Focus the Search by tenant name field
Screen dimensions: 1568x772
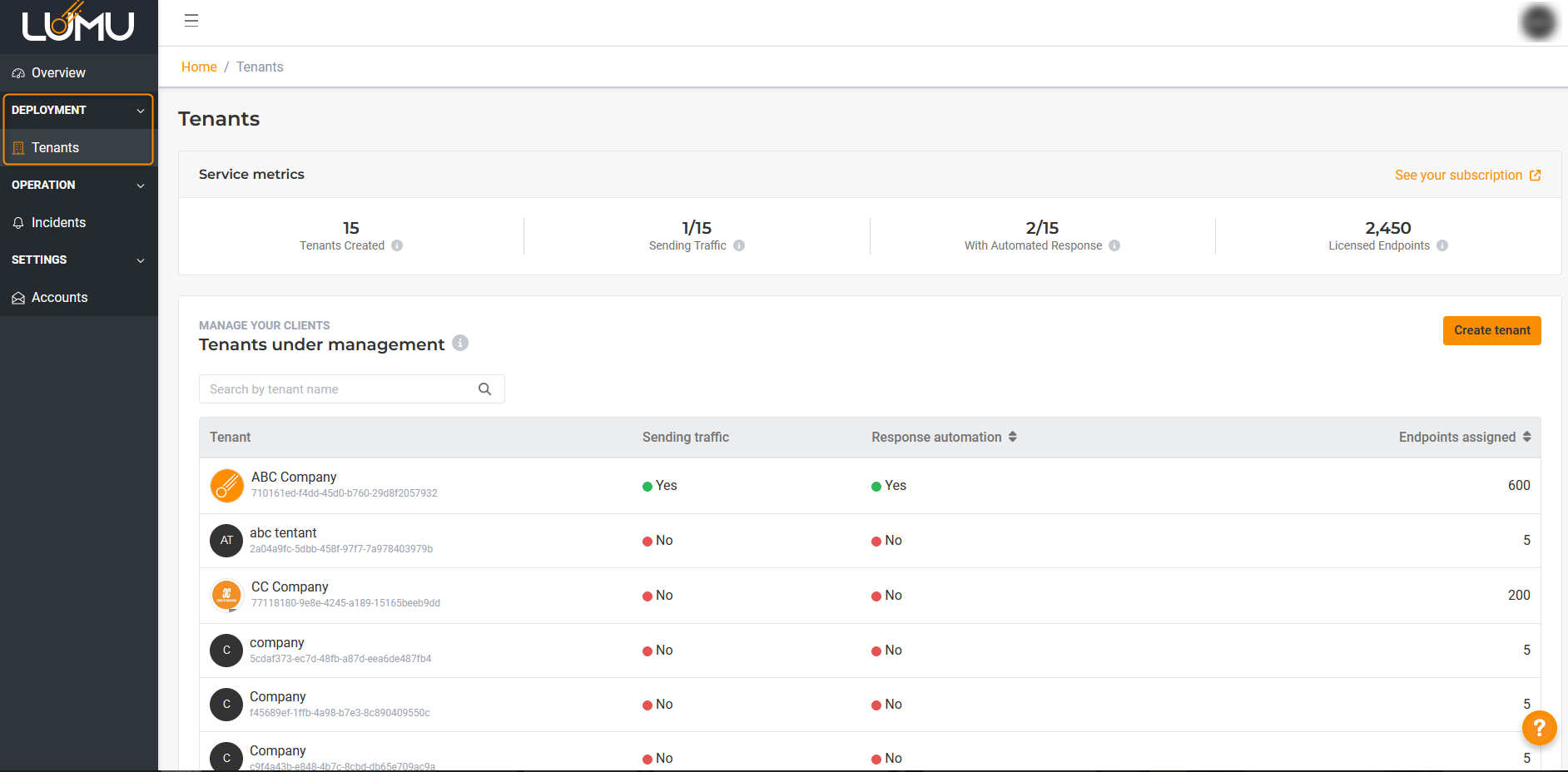[x=337, y=389]
